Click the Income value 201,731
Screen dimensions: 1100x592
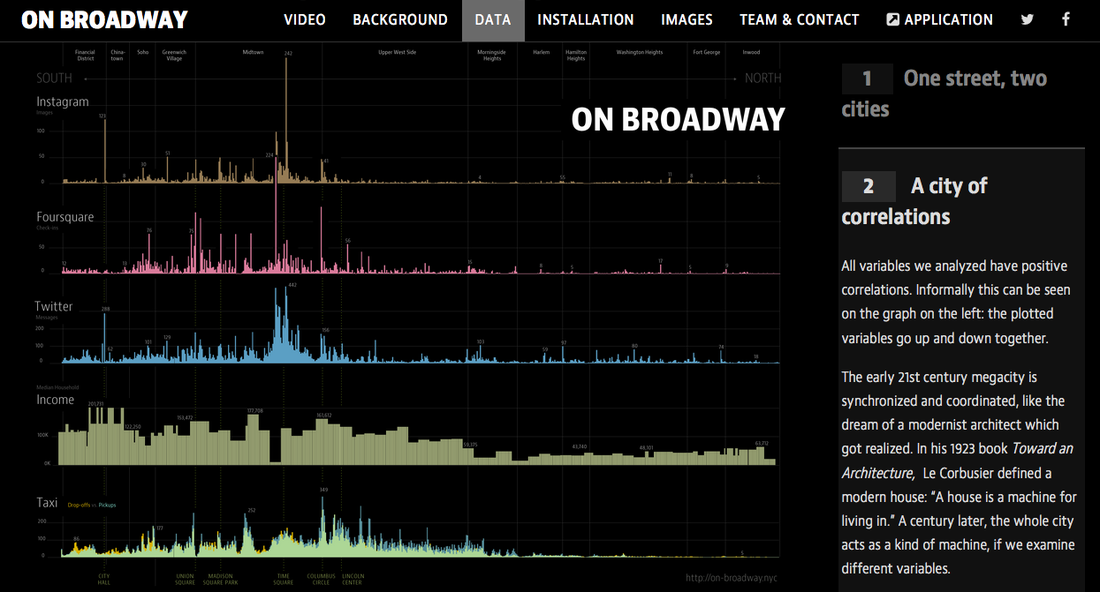(x=96, y=404)
